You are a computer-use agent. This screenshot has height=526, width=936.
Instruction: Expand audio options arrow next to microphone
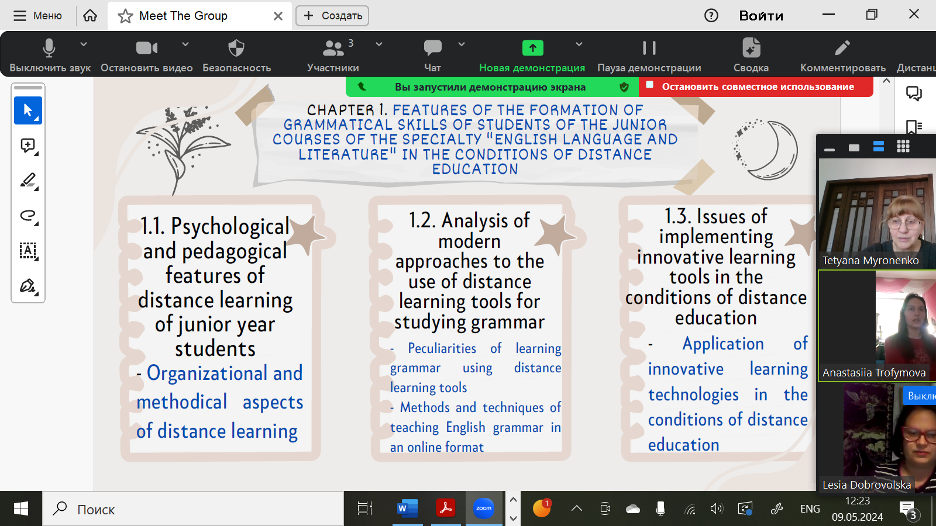pyautogui.click(x=84, y=44)
